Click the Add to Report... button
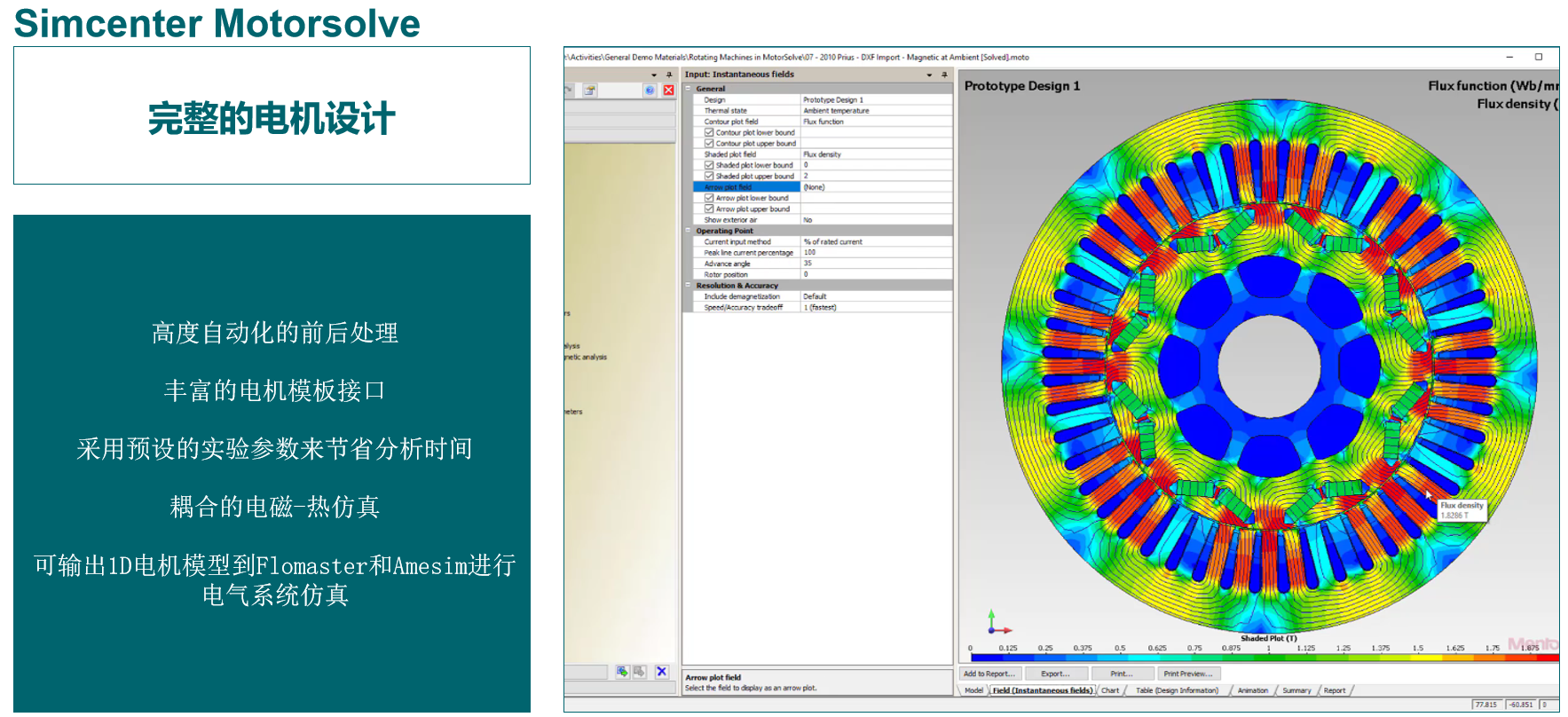This screenshot has width=1568, height=717. tap(989, 674)
